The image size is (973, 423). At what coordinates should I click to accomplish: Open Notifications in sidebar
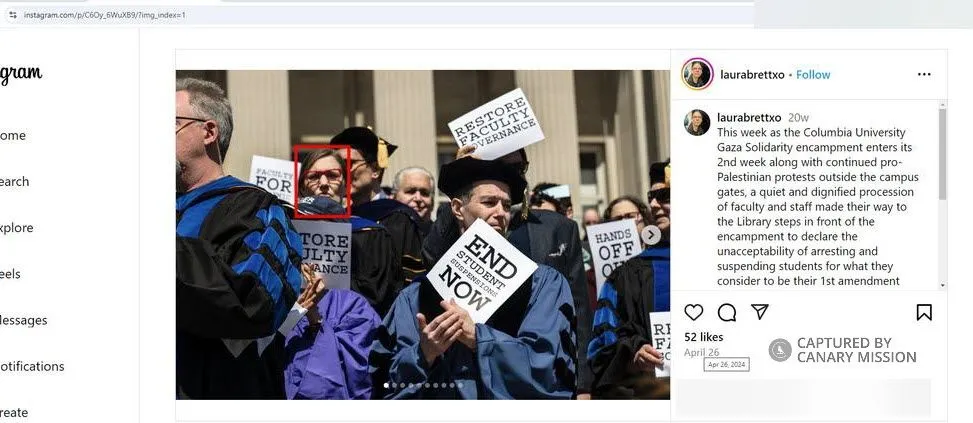point(32,366)
